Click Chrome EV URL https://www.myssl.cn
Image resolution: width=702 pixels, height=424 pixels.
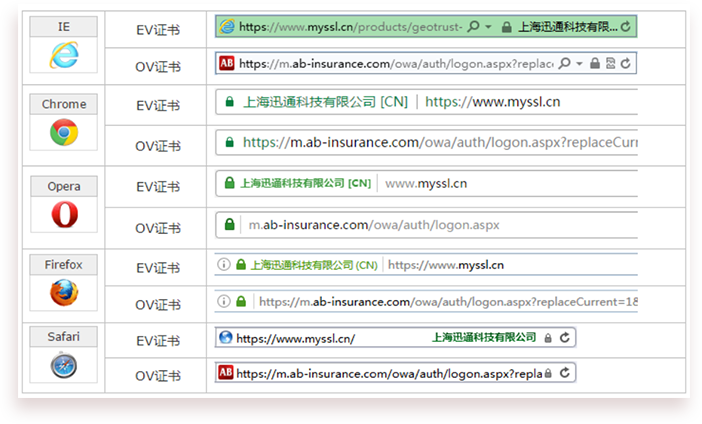pos(492,102)
